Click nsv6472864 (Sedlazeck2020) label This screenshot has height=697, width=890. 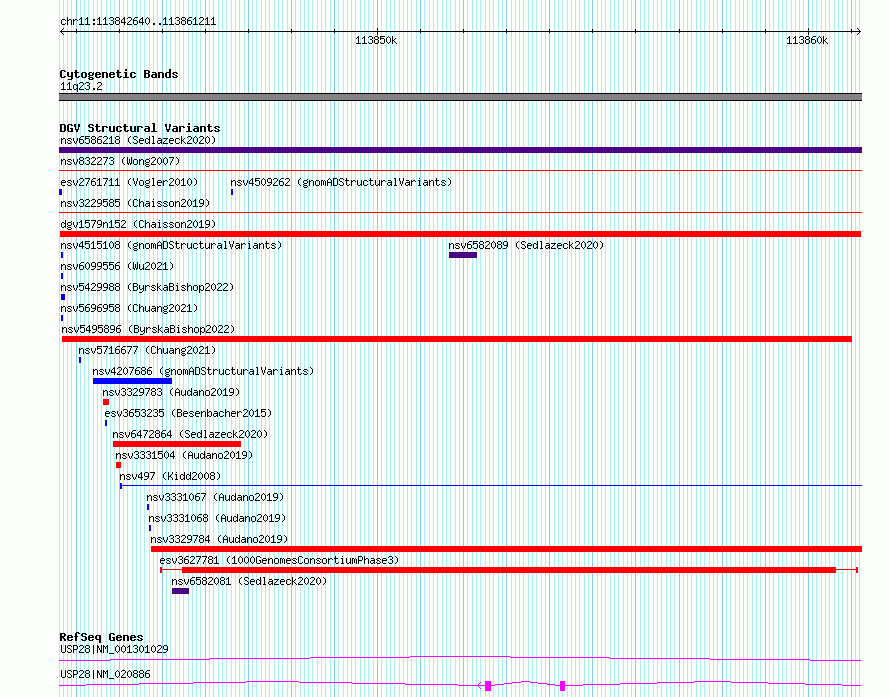tap(190, 434)
